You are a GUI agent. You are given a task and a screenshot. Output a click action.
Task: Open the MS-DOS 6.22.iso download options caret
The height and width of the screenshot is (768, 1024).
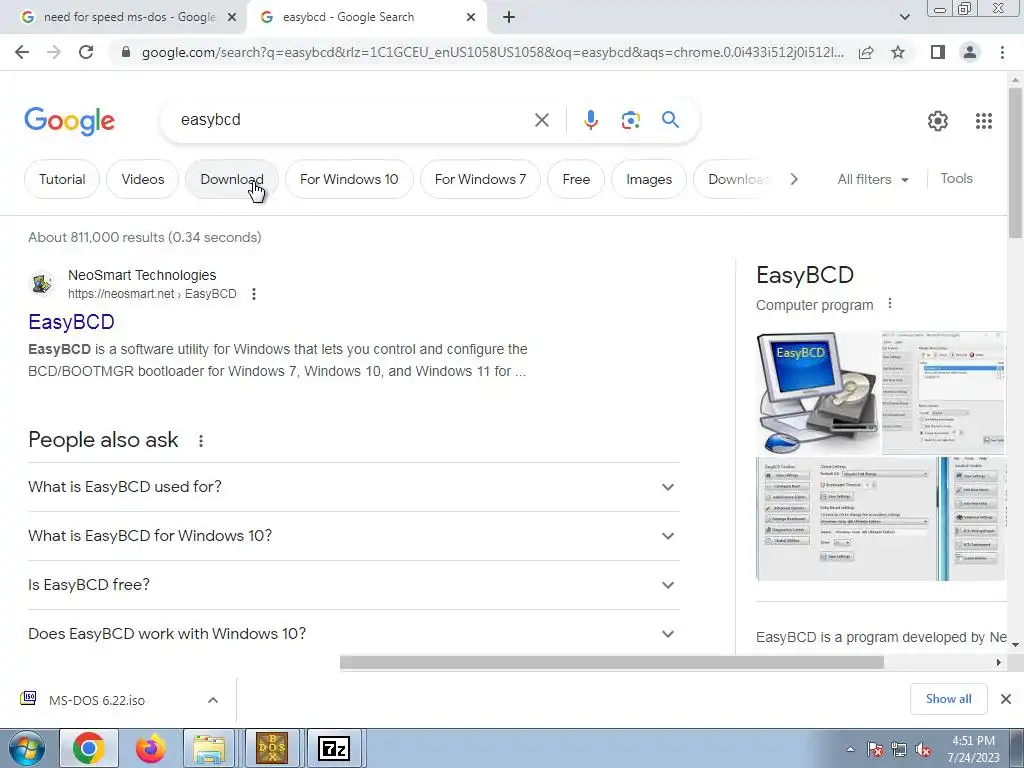[x=213, y=700]
